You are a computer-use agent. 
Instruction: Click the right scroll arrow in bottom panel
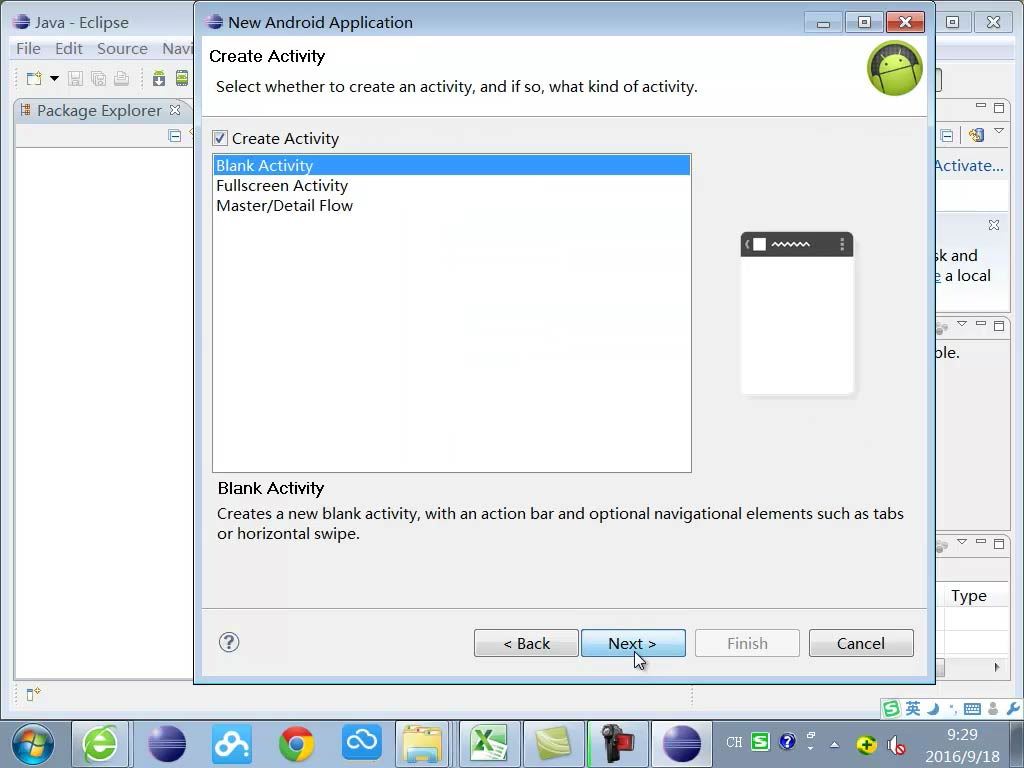click(997, 667)
